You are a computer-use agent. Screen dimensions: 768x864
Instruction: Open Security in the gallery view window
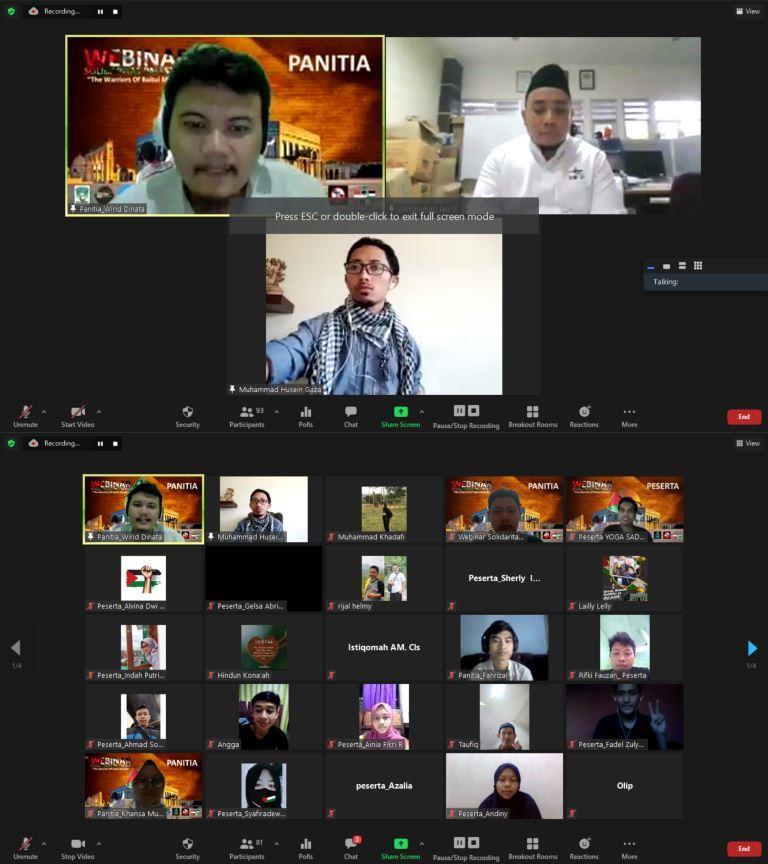tap(187, 848)
